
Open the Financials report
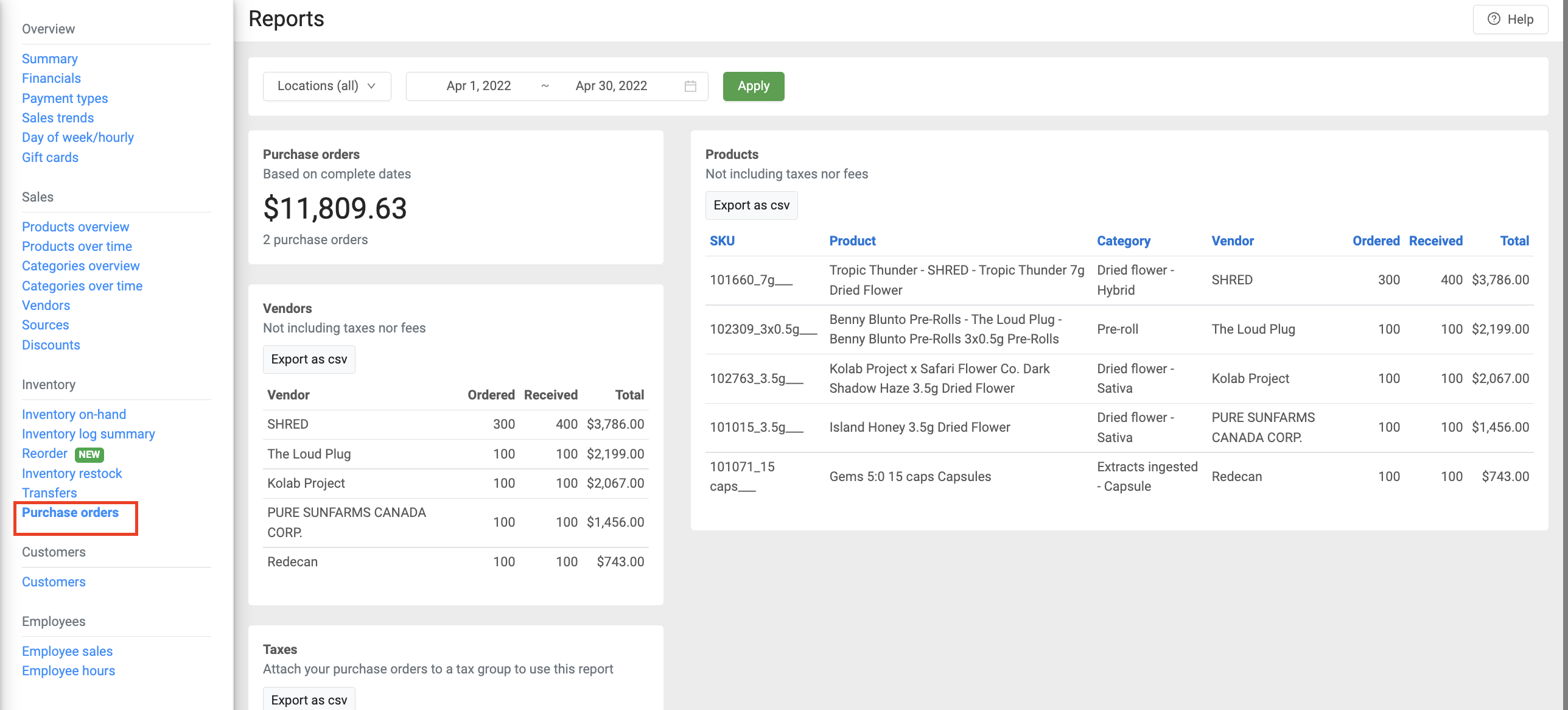pyautogui.click(x=51, y=78)
